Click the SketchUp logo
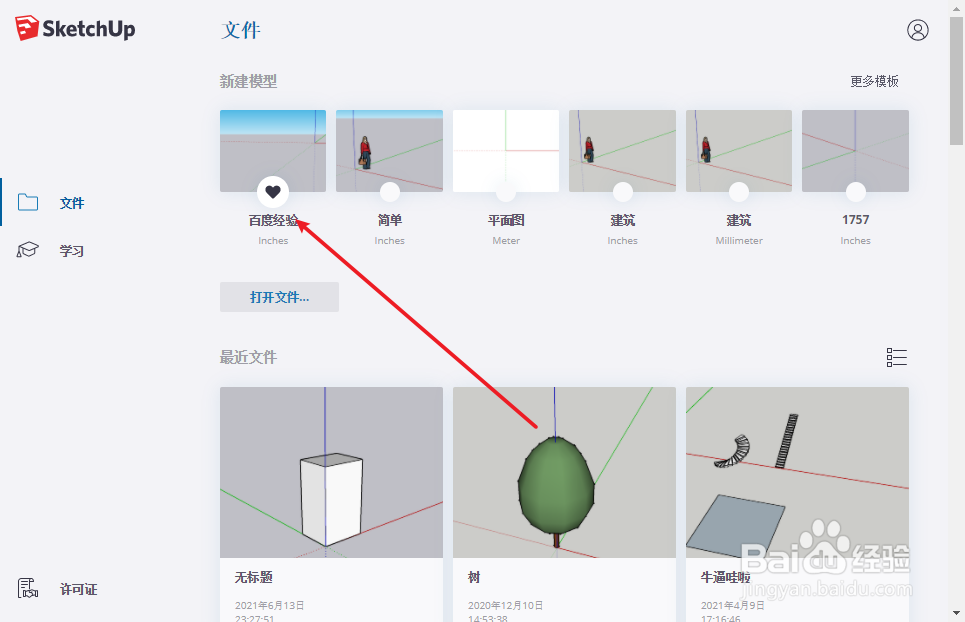This screenshot has height=622, width=965. click(75, 28)
